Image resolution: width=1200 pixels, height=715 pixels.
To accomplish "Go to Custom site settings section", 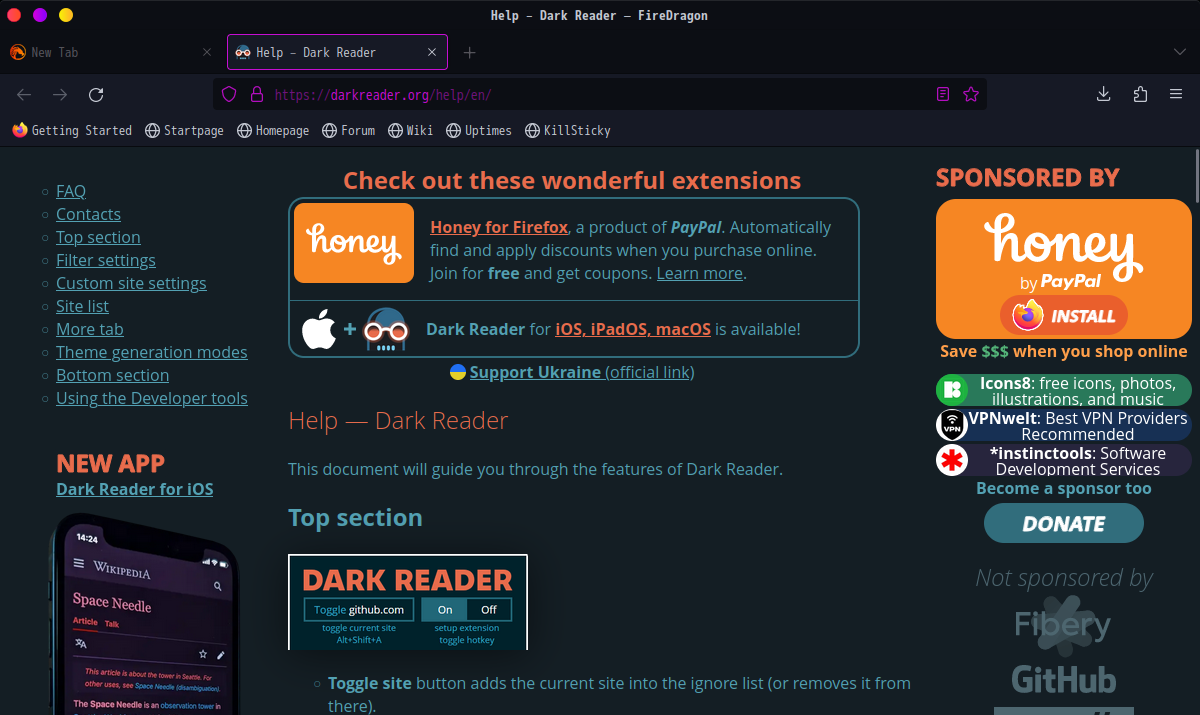I will 131,283.
